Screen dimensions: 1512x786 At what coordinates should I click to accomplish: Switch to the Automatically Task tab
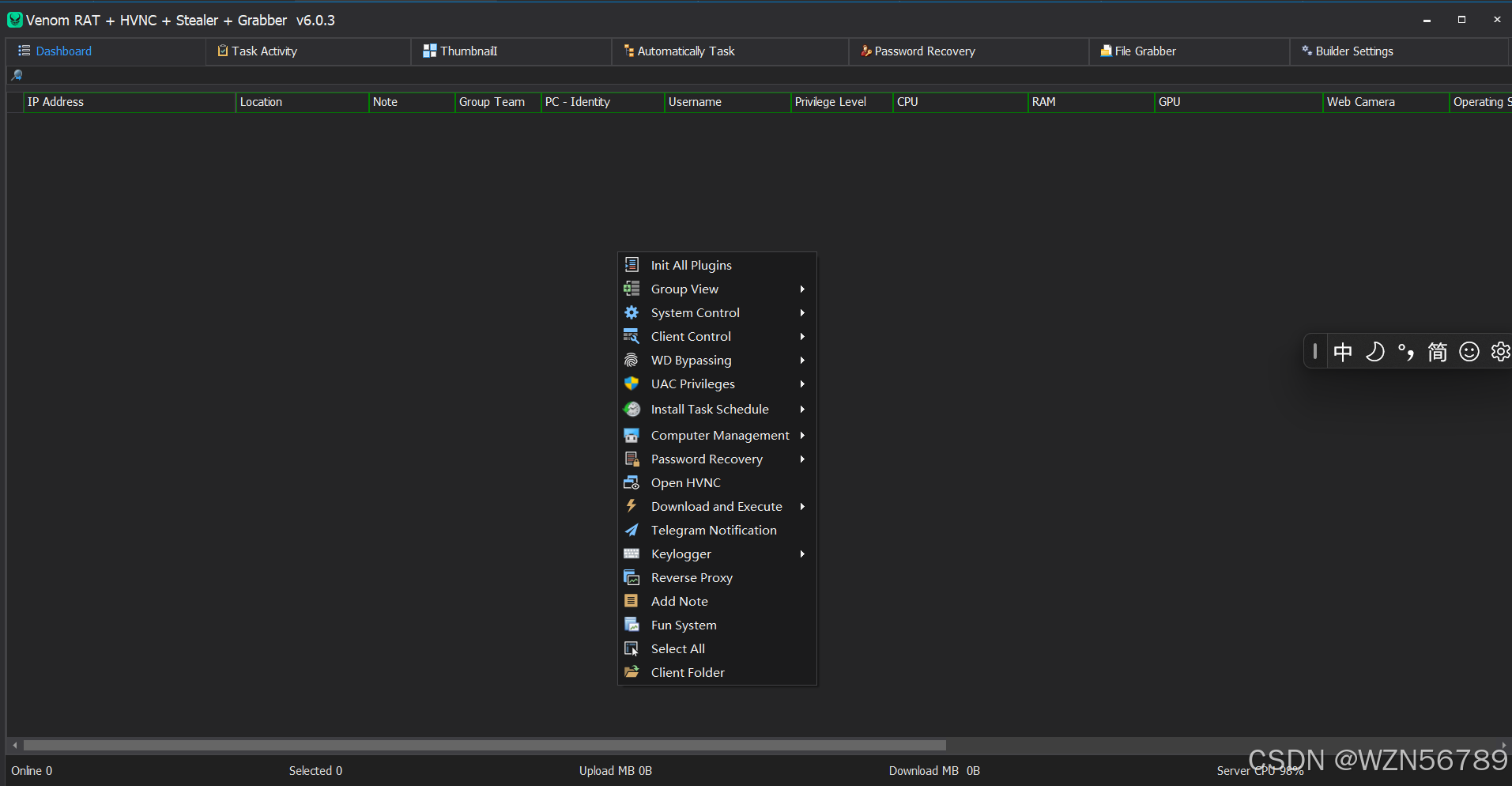point(730,51)
